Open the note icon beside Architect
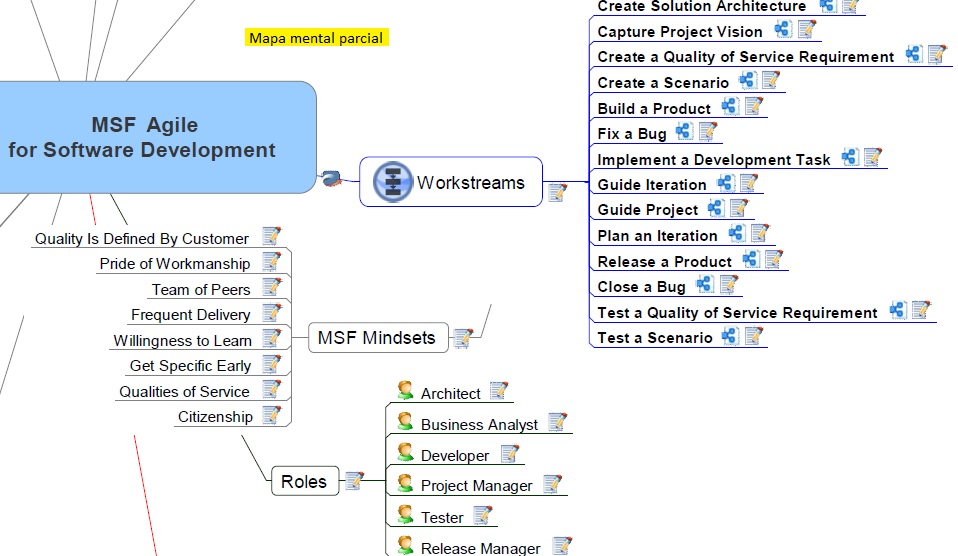 498,392
